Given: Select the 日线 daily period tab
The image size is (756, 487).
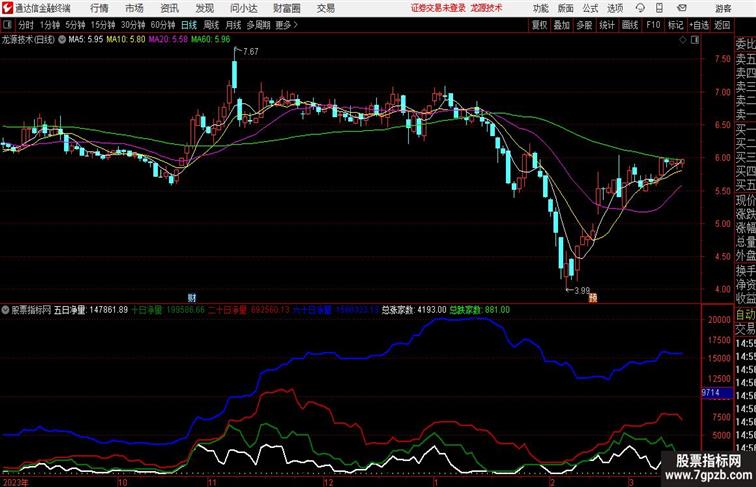Looking at the screenshot, I should 189,25.
